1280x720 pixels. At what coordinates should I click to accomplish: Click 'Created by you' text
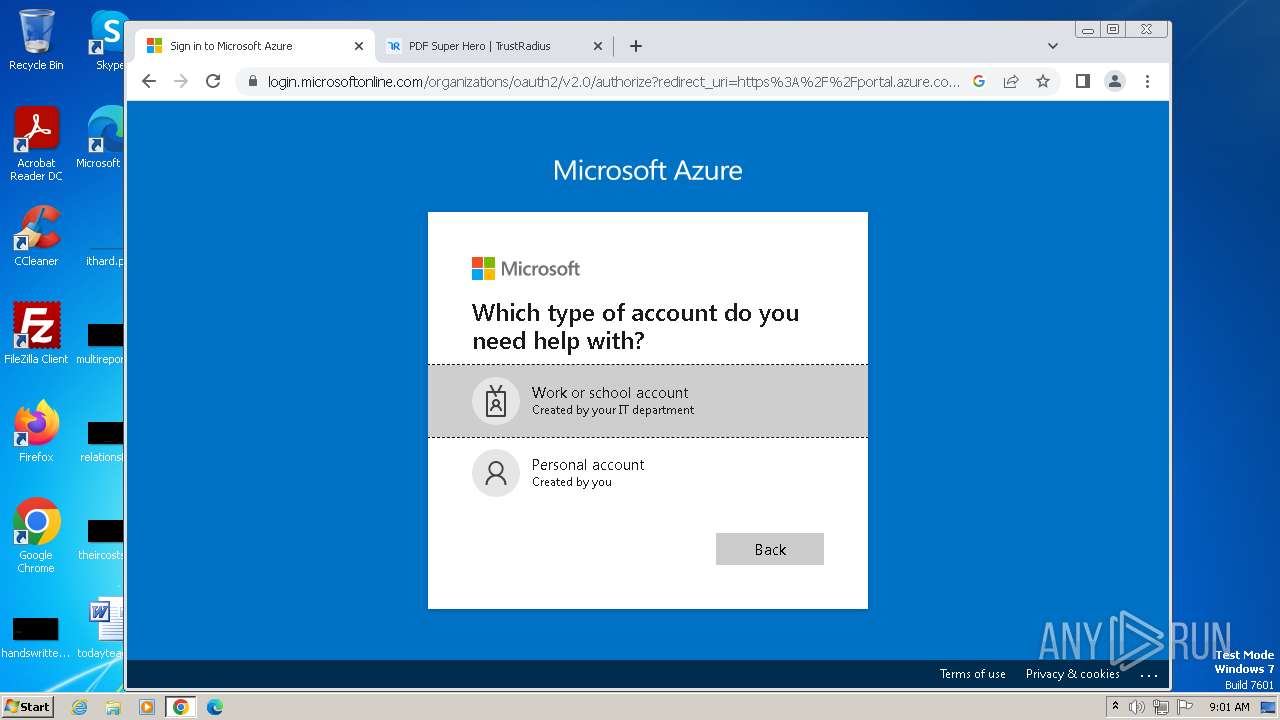[x=572, y=482]
